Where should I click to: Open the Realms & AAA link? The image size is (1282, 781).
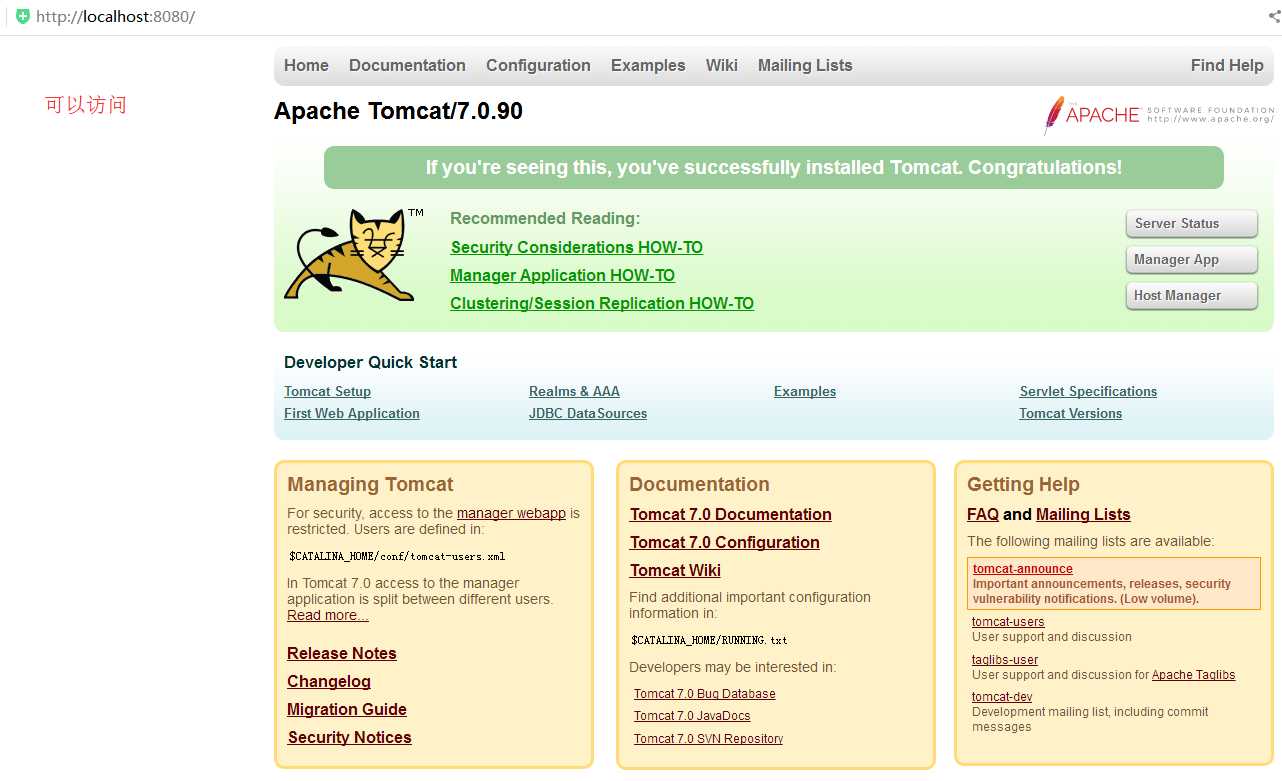tap(574, 392)
